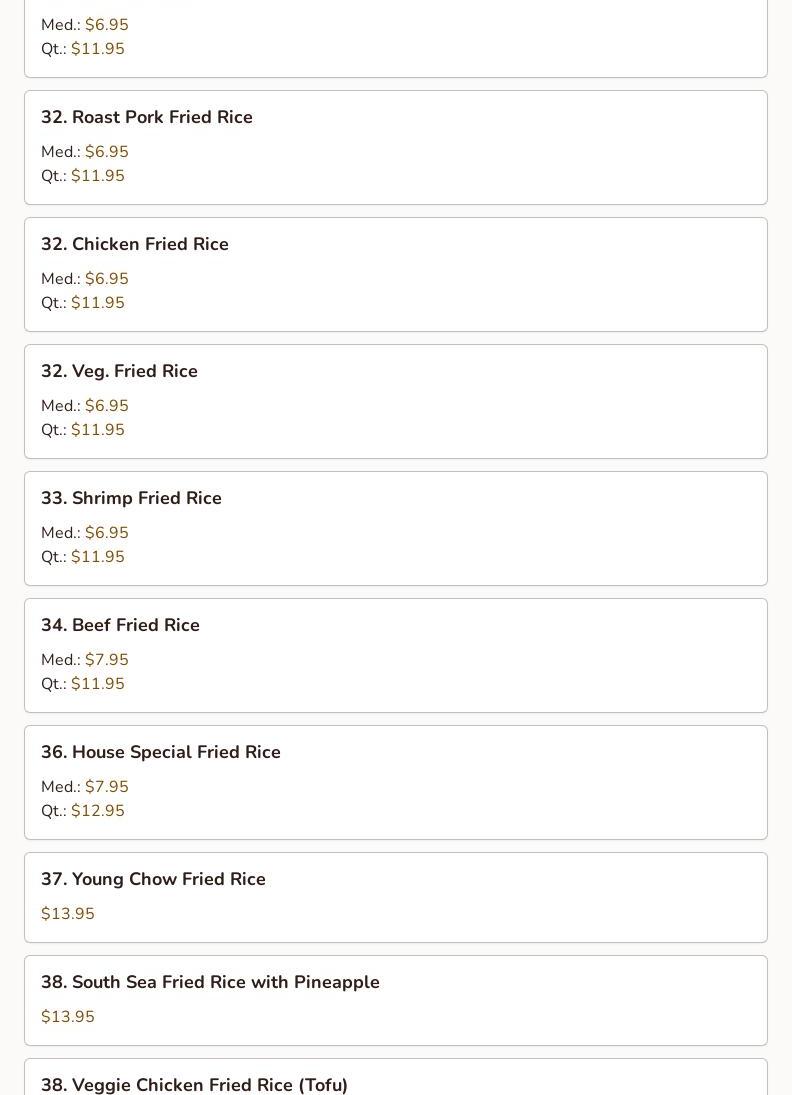Click Young Chow Fried Rice $13.95 price
The height and width of the screenshot is (1095, 792).
pos(68,913)
